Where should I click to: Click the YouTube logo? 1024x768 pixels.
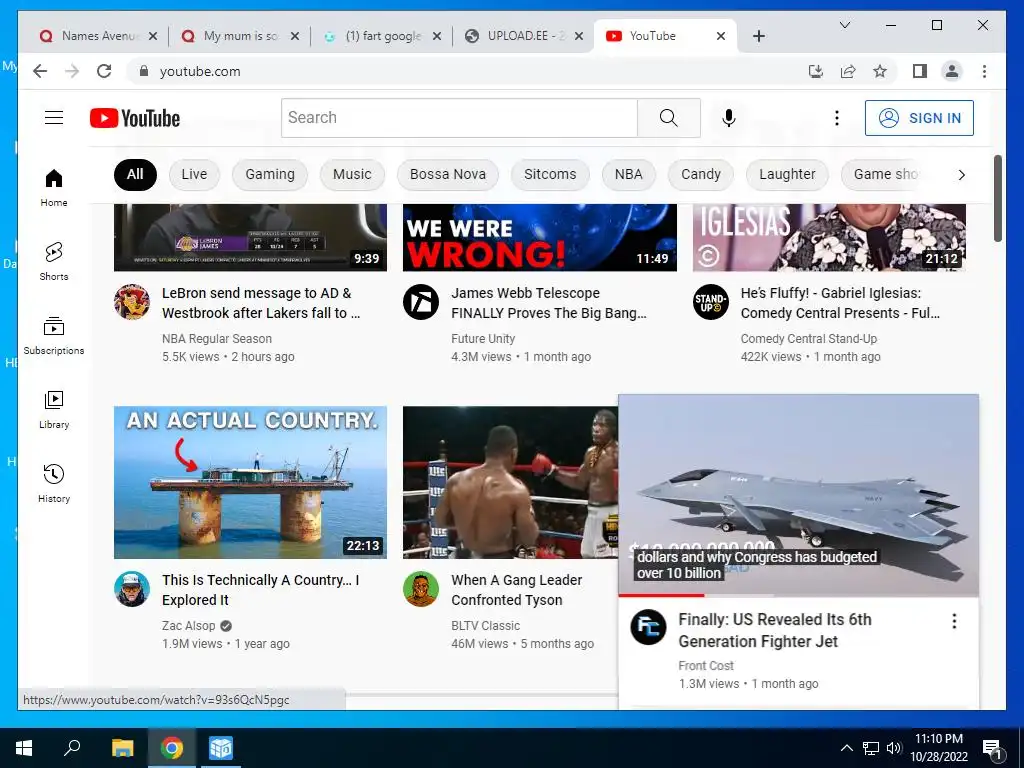135,118
